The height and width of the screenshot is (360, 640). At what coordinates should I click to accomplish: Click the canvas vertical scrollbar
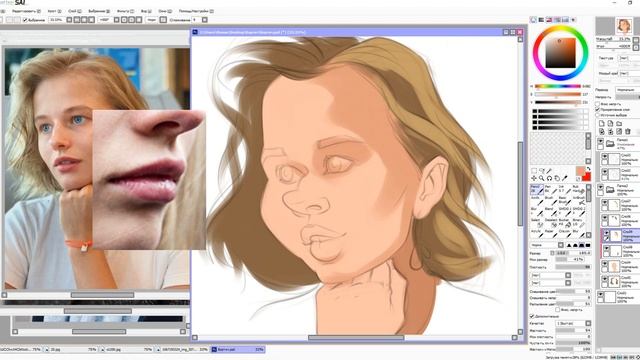click(520, 184)
